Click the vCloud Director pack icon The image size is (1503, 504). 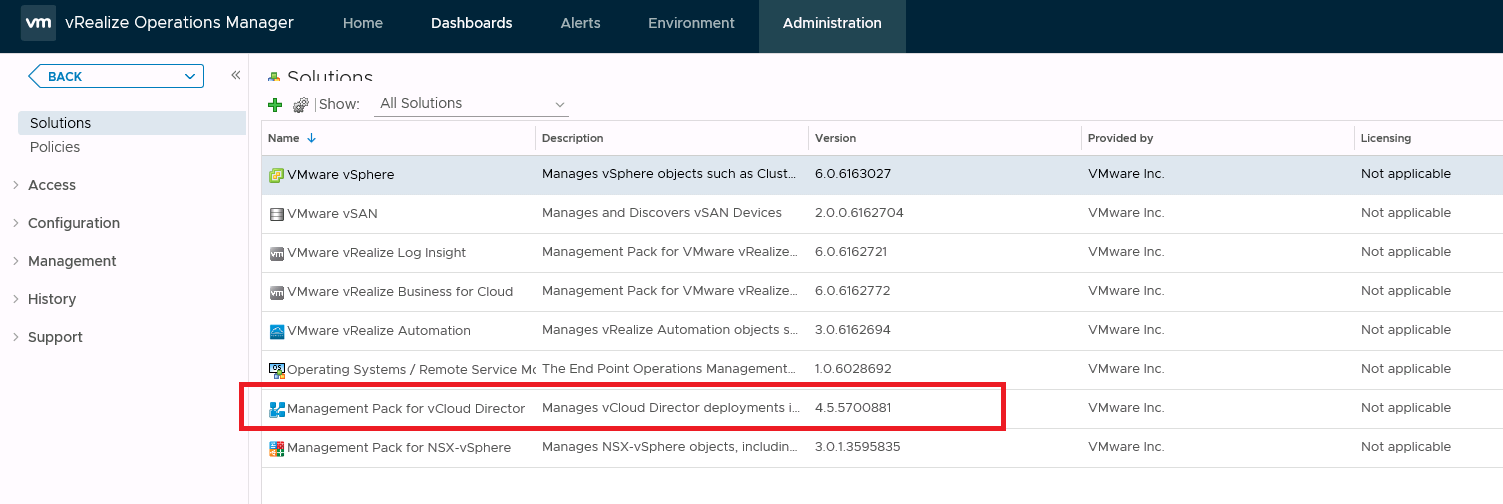[277, 409]
